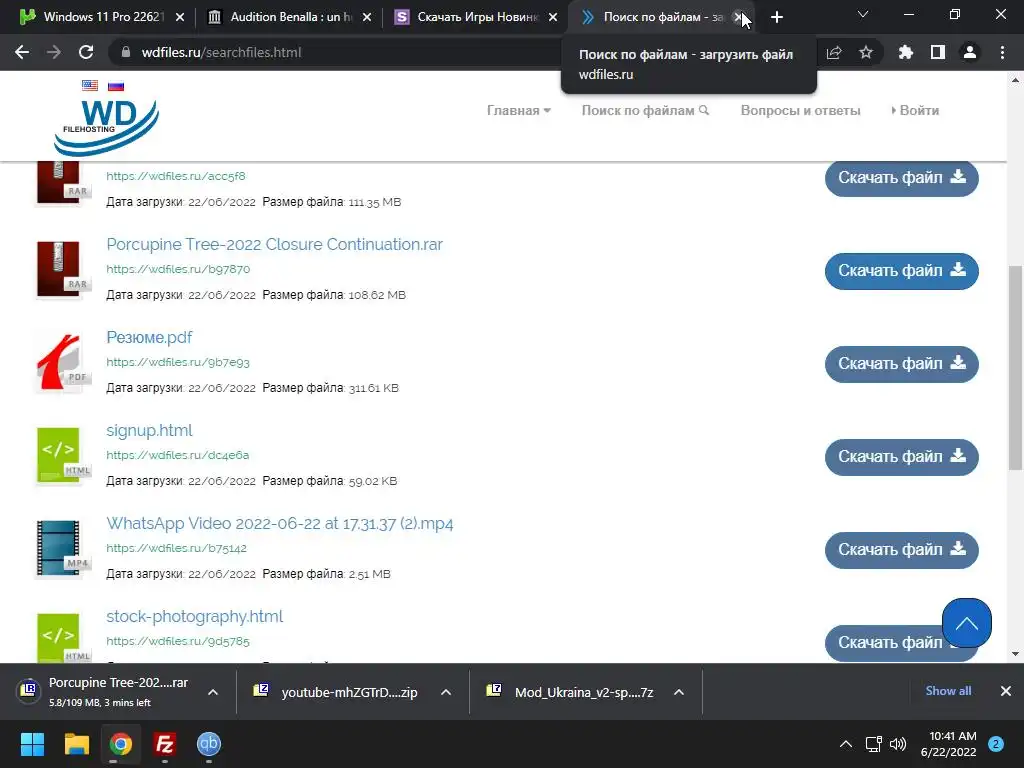Open File Explorer from taskbar

(x=76, y=744)
